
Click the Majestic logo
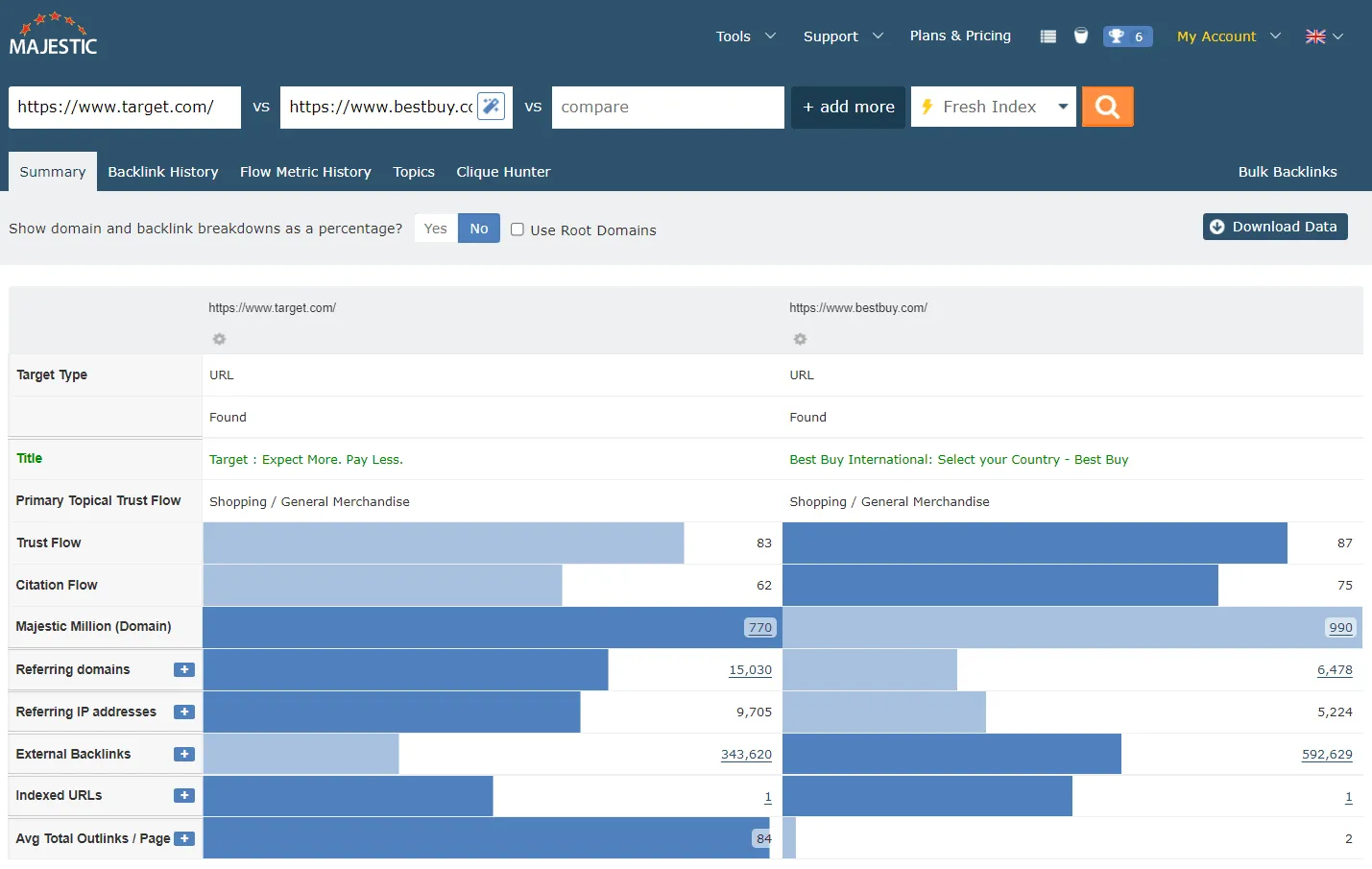click(54, 36)
